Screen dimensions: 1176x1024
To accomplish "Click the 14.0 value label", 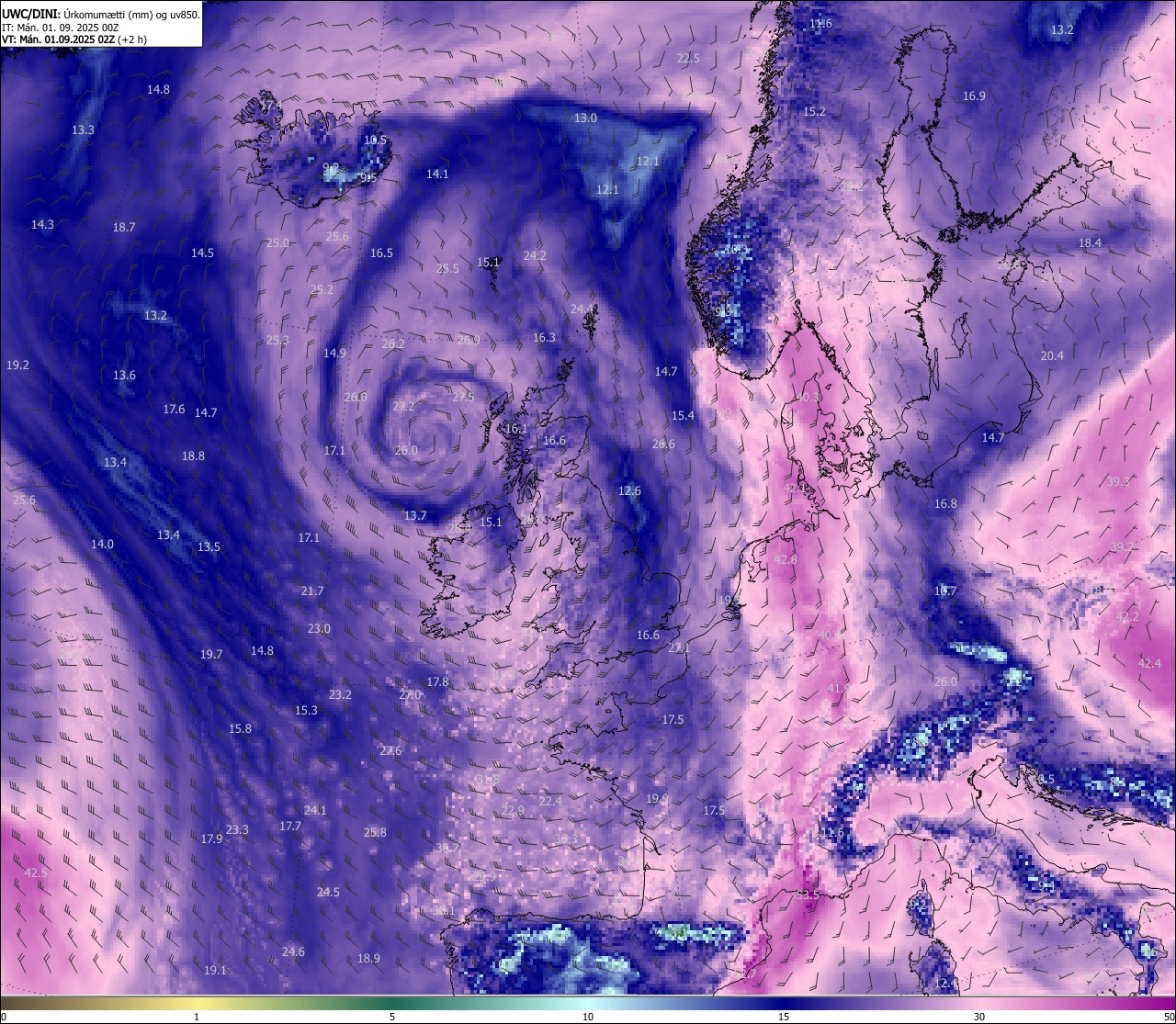I will (102, 544).
